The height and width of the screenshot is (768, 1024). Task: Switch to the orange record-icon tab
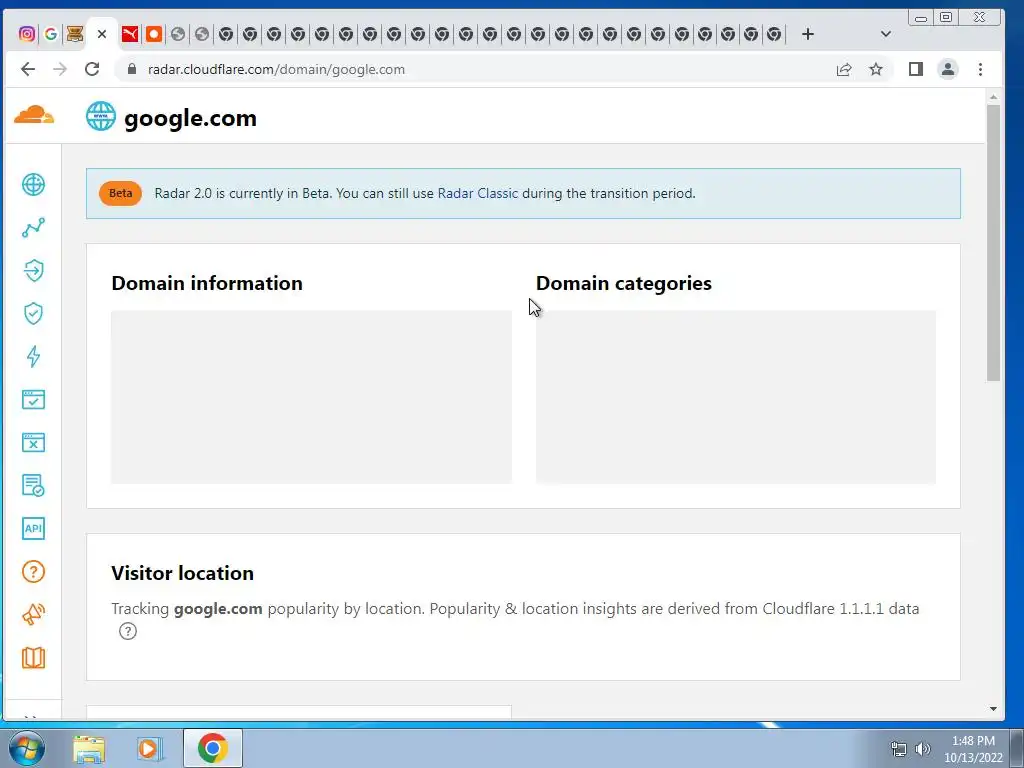coord(153,34)
